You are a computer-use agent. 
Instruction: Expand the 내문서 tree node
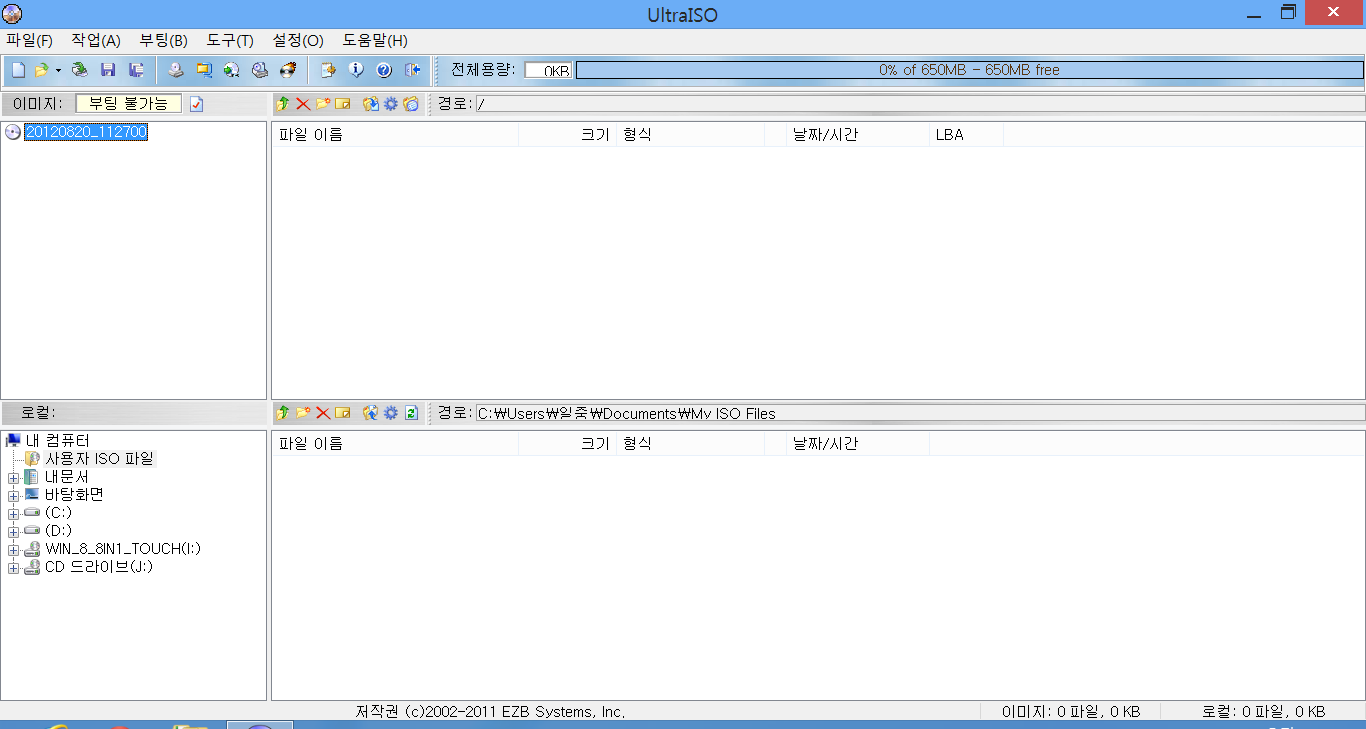tap(13, 478)
